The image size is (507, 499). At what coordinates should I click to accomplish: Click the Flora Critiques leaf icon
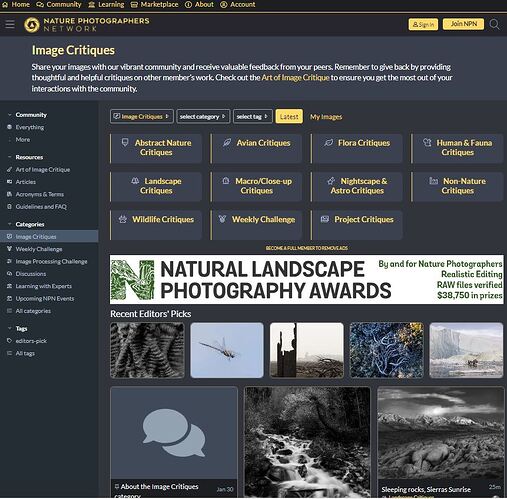[328, 143]
